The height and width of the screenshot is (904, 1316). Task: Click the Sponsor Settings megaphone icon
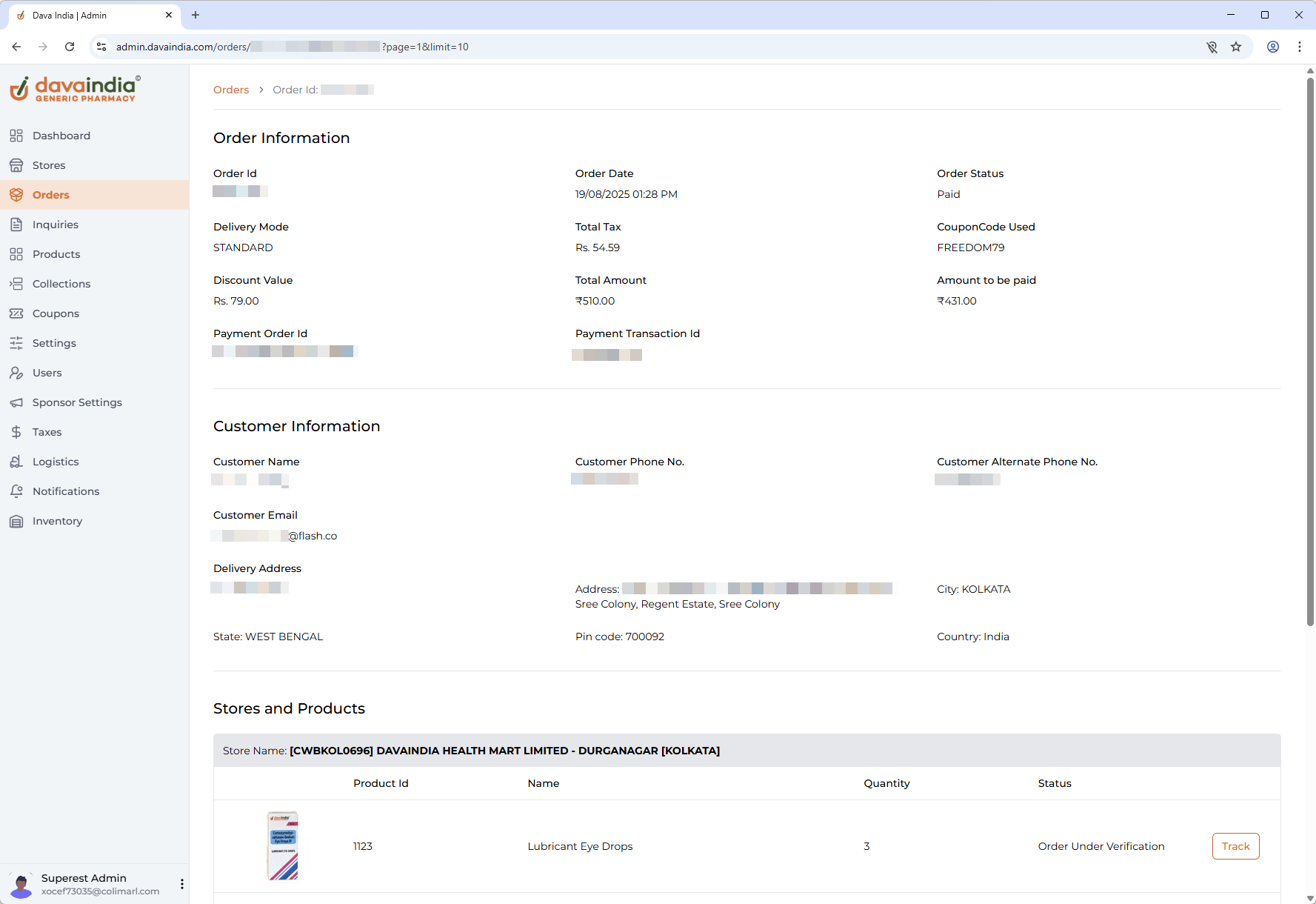[x=16, y=402]
